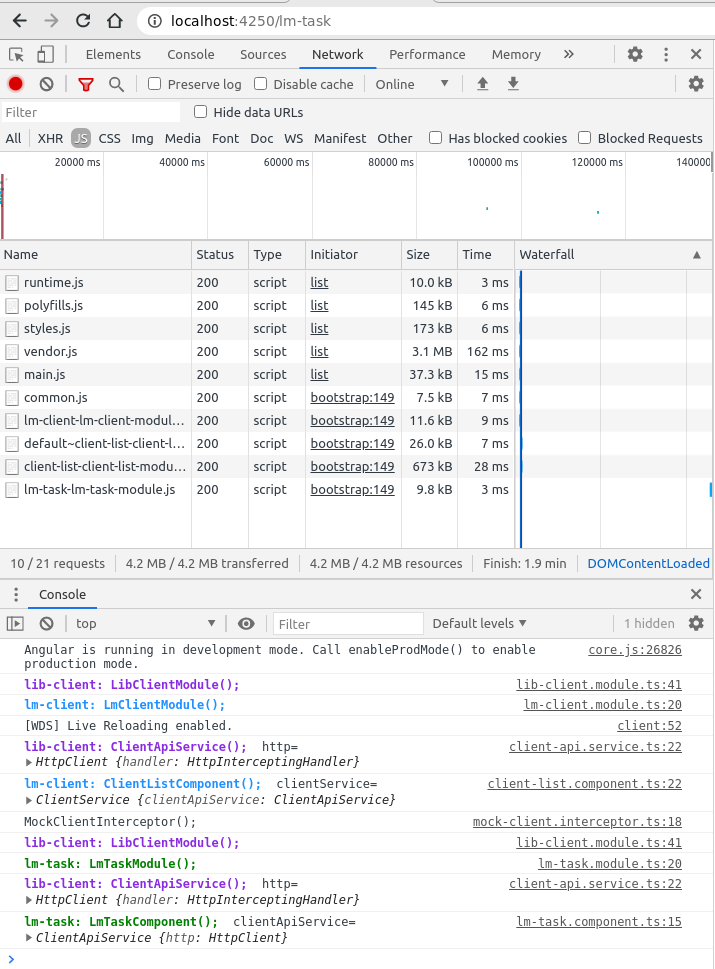Enable Preserve log checkbox
715x969 pixels.
click(x=154, y=83)
